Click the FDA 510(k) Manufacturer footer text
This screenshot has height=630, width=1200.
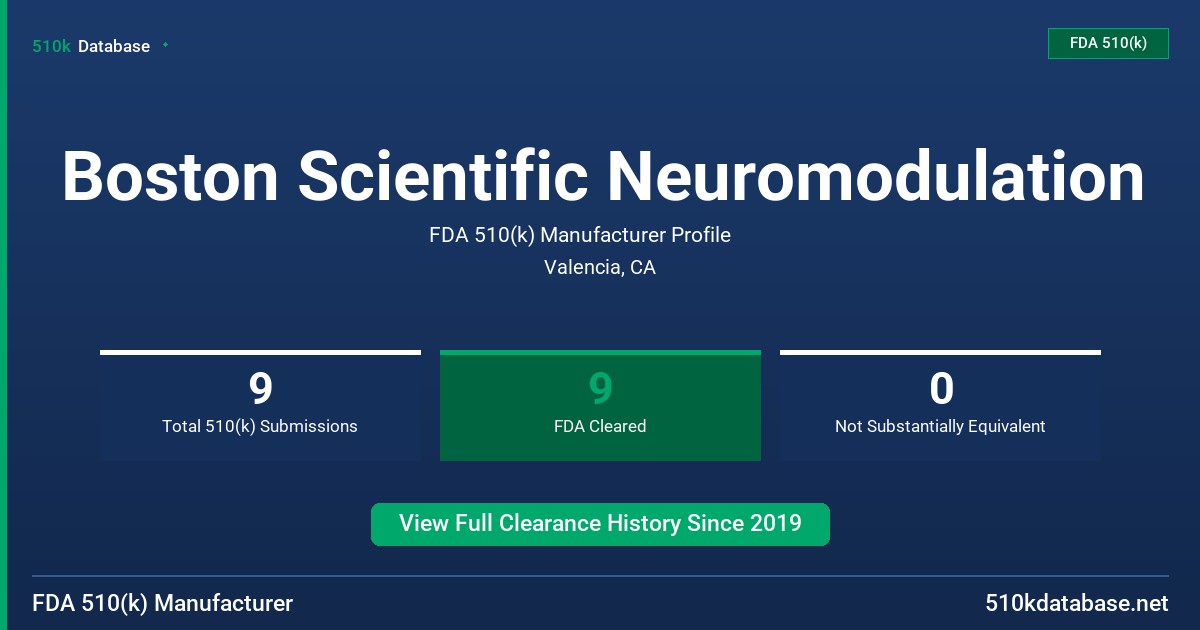coord(163,603)
